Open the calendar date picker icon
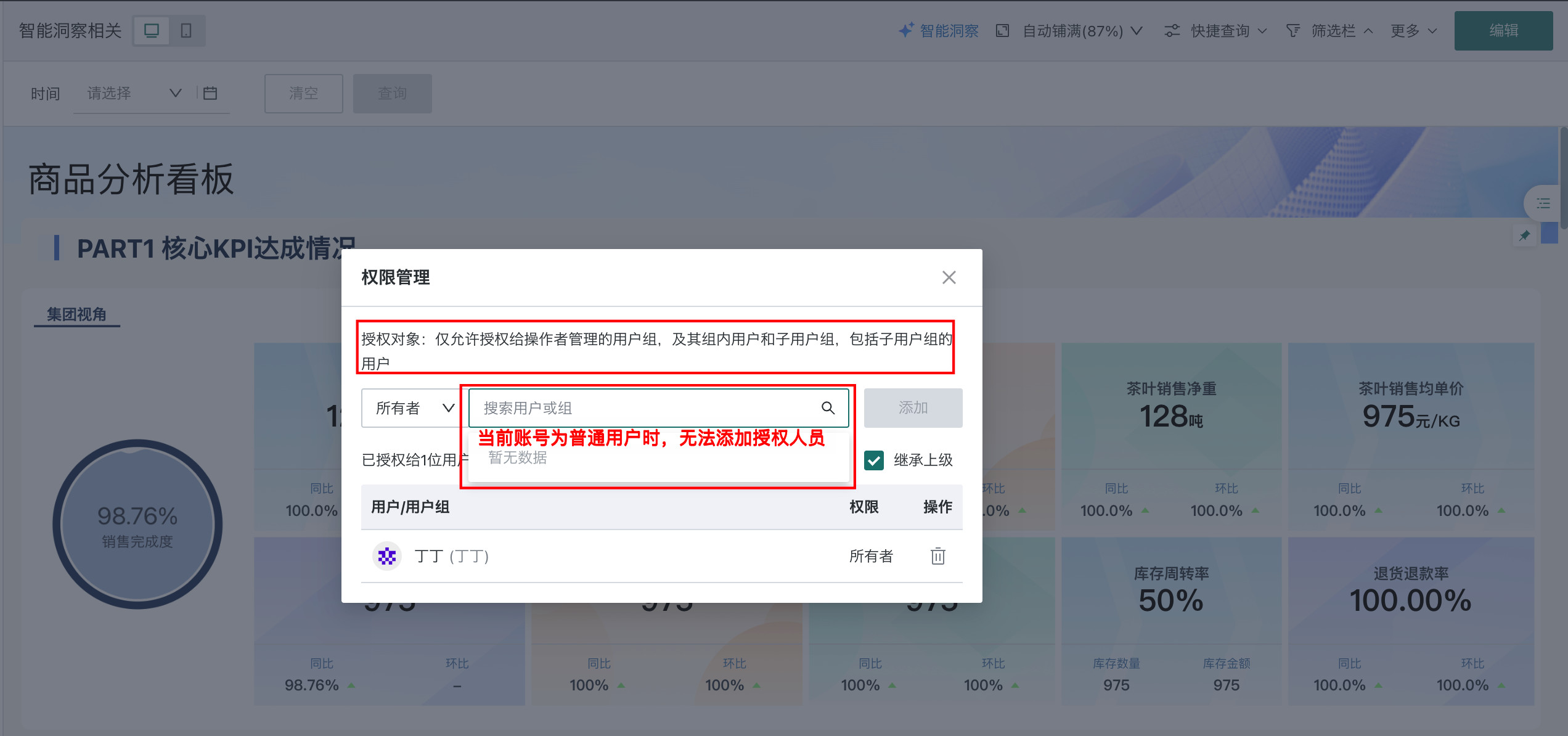This screenshot has height=736, width=1568. click(210, 93)
